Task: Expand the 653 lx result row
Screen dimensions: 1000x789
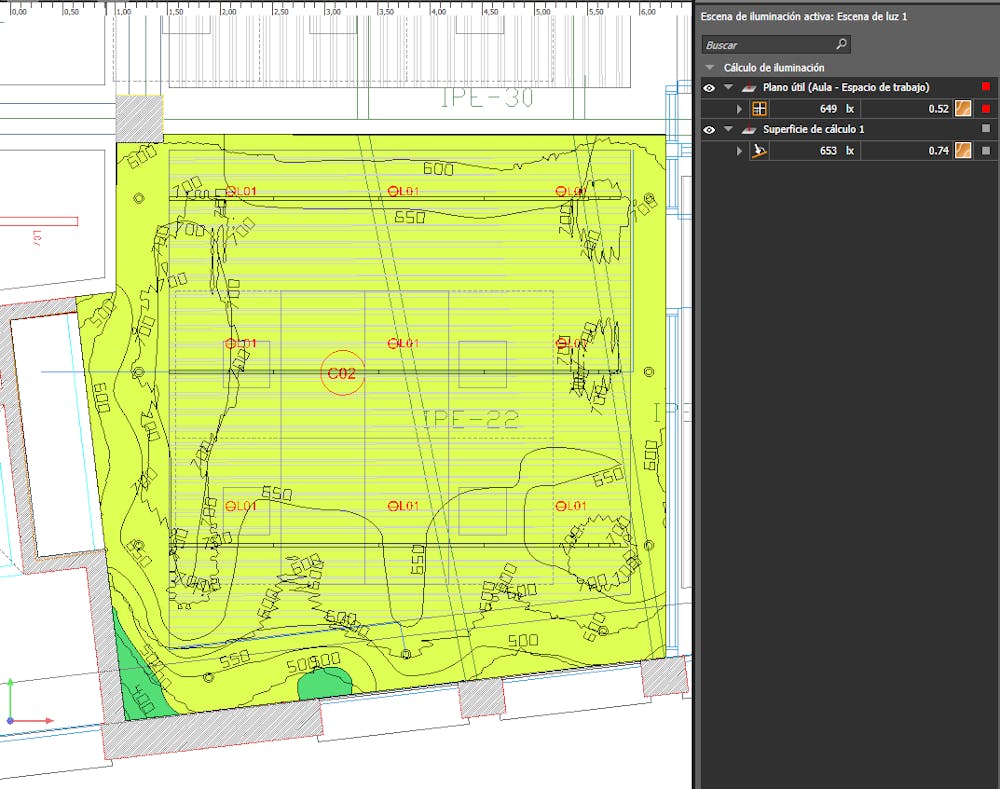Action: (x=740, y=151)
